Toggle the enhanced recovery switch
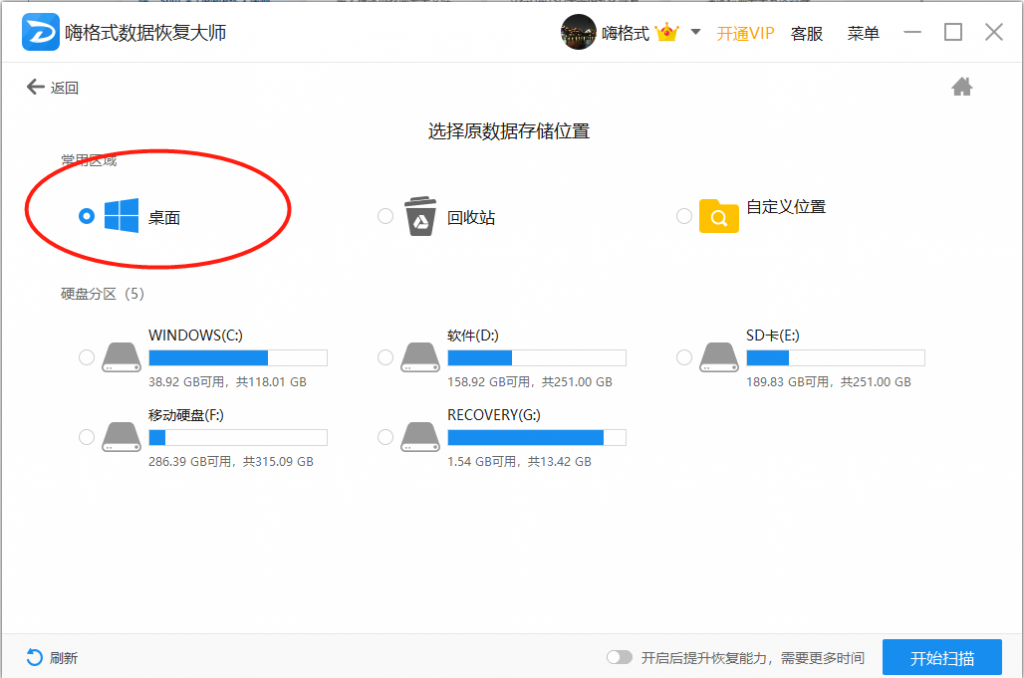This screenshot has width=1024, height=678. (x=619, y=657)
